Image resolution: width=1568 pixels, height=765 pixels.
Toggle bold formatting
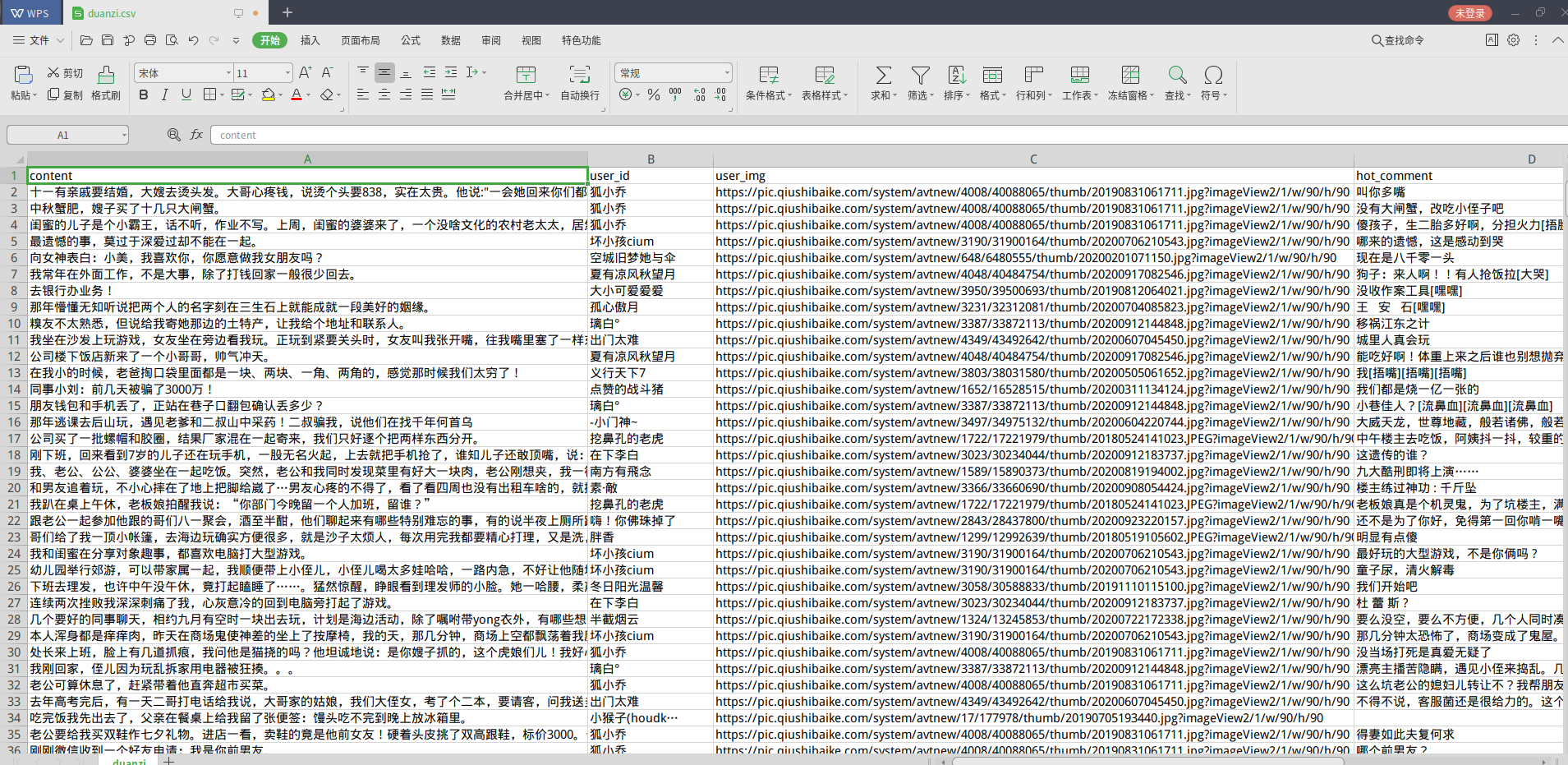coord(144,95)
